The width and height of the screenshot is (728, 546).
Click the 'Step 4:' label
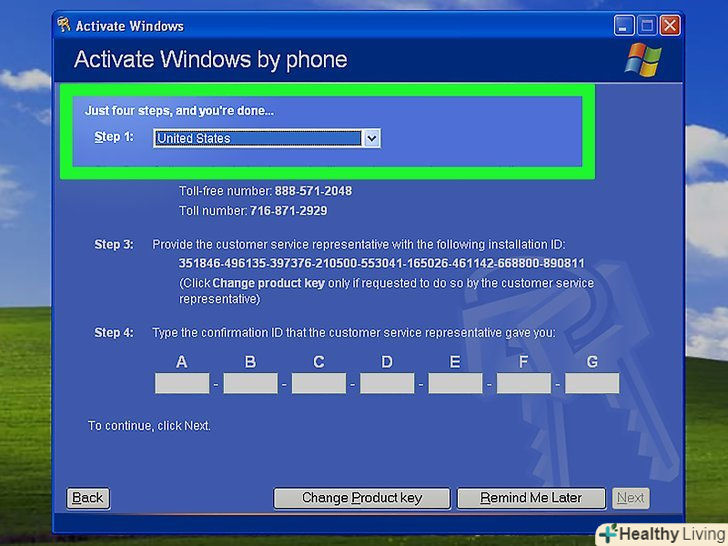tap(114, 332)
